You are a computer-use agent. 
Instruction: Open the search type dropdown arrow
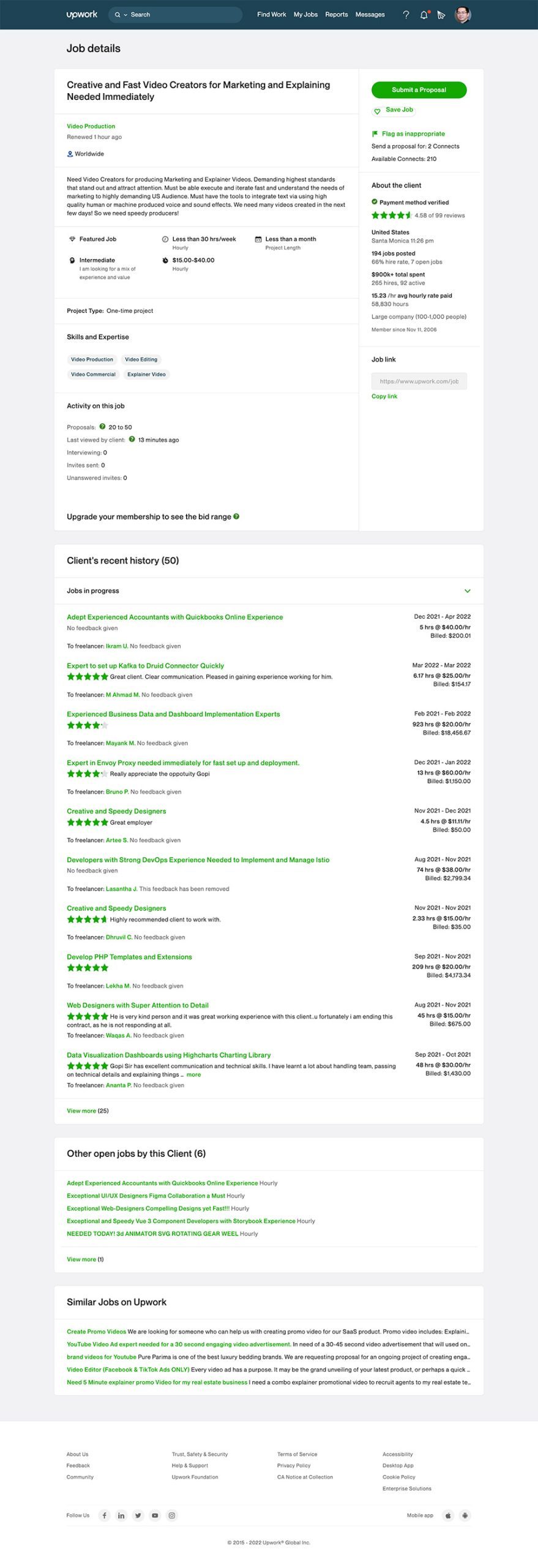pos(125,15)
